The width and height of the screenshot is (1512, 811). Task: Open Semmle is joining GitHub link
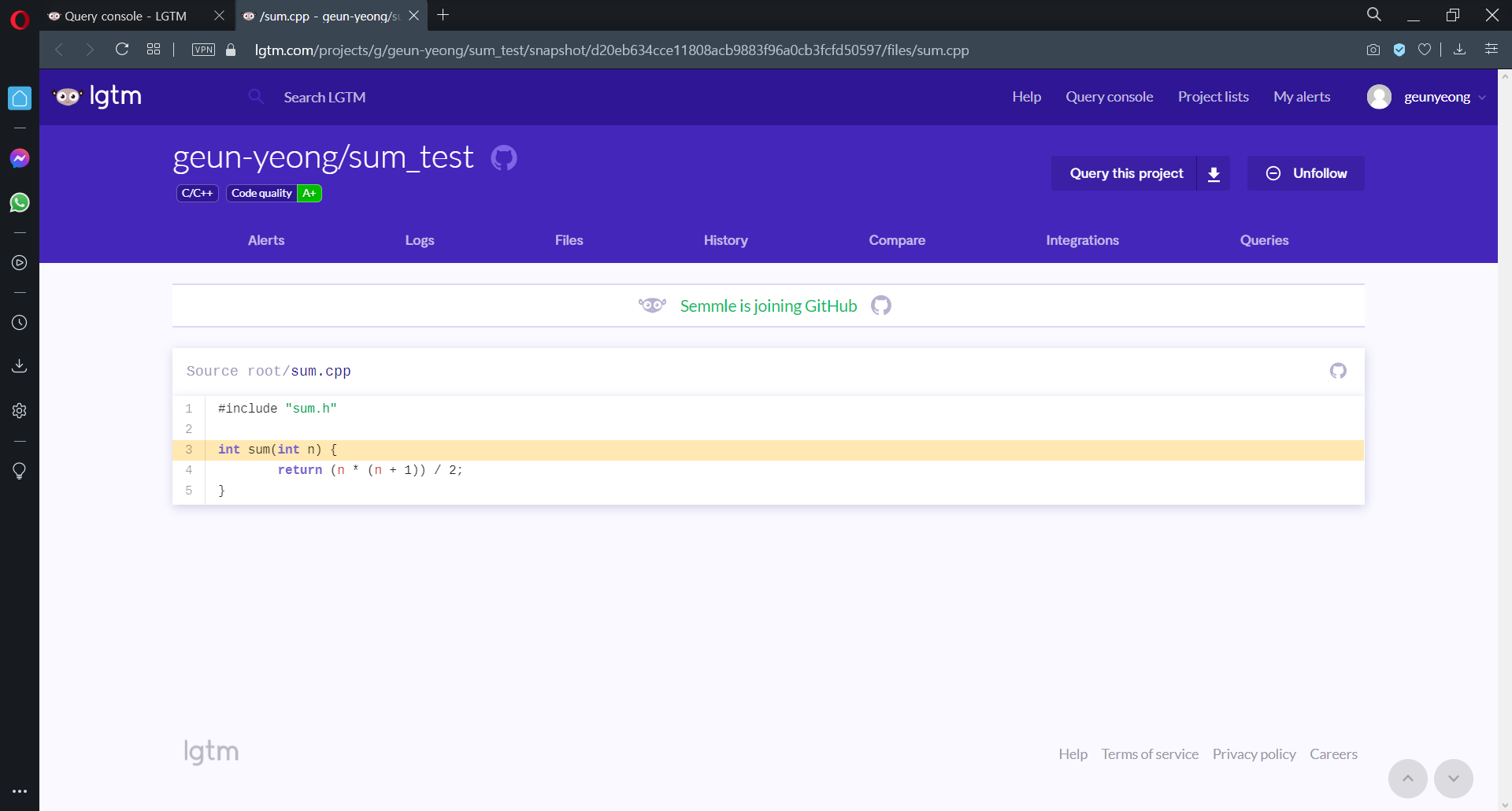point(769,306)
